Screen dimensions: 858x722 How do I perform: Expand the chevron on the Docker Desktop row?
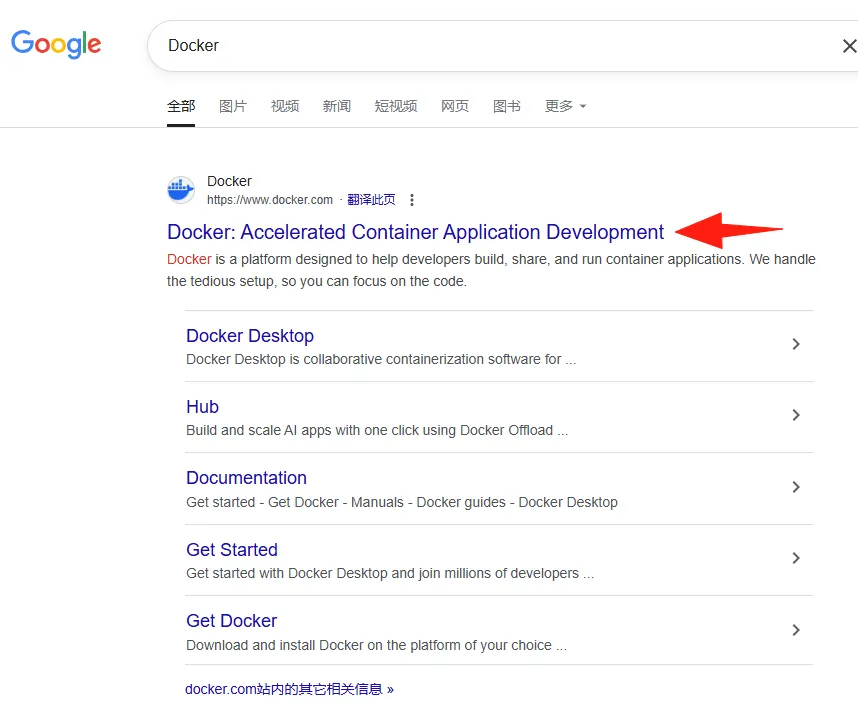coord(796,344)
